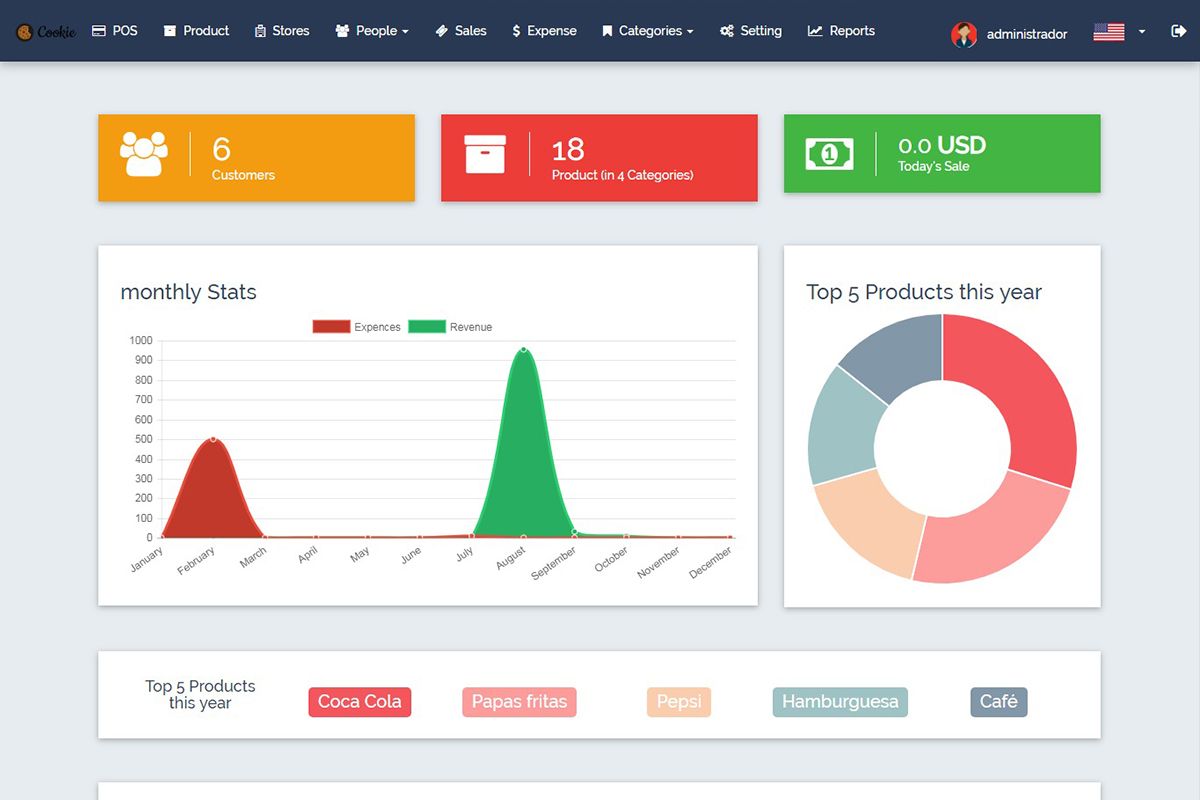Viewport: 1200px width, 800px height.
Task: Click the administrador avatar picture
Action: [964, 34]
